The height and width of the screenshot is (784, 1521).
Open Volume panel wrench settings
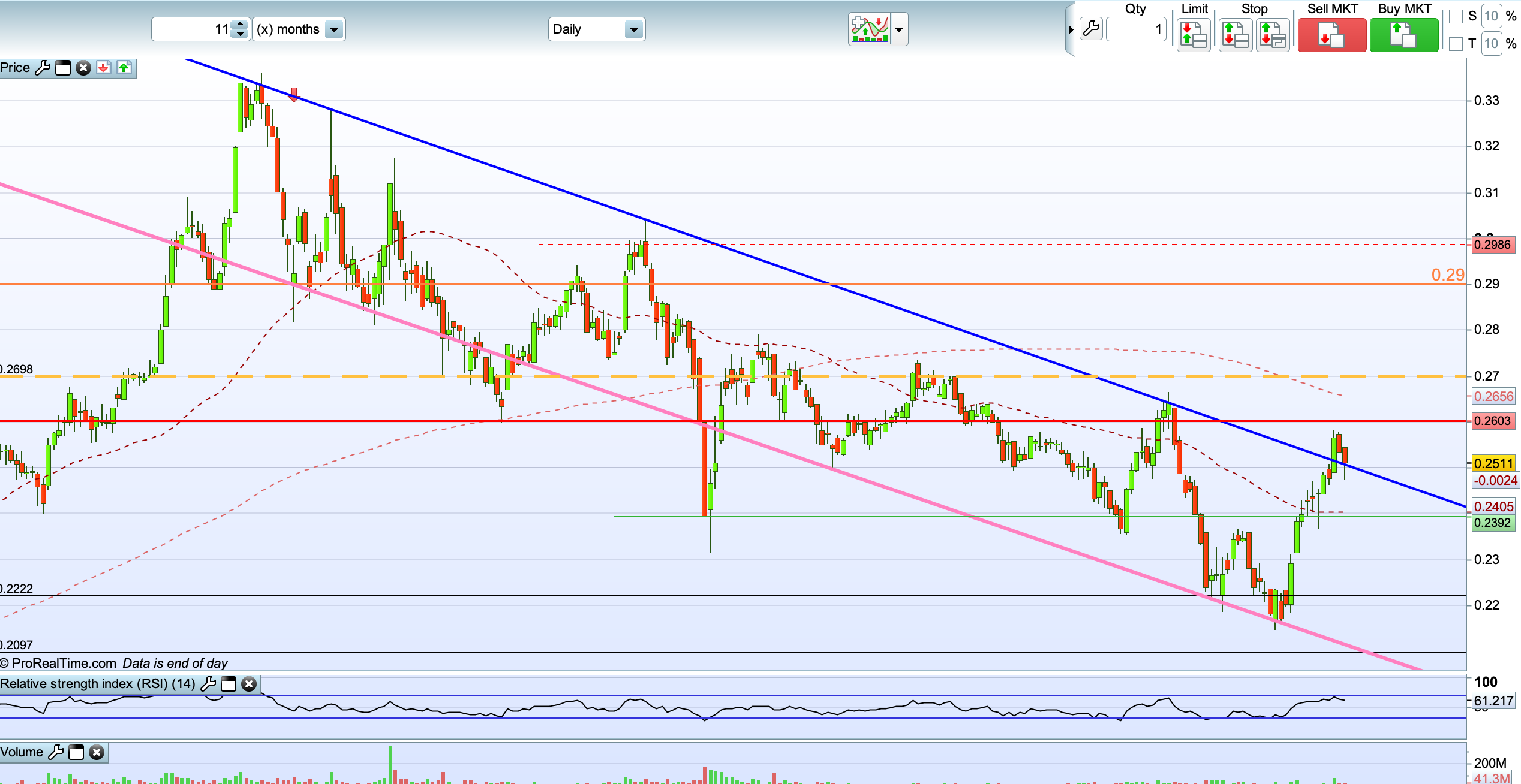(56, 752)
